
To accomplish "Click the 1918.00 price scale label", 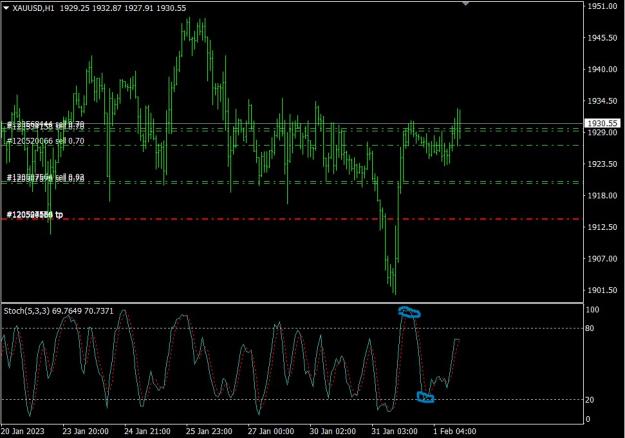I will [x=602, y=196].
